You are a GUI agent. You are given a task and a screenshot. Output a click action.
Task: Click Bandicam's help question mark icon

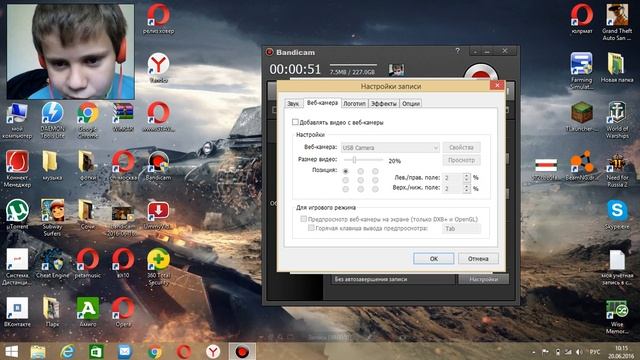coord(458,51)
